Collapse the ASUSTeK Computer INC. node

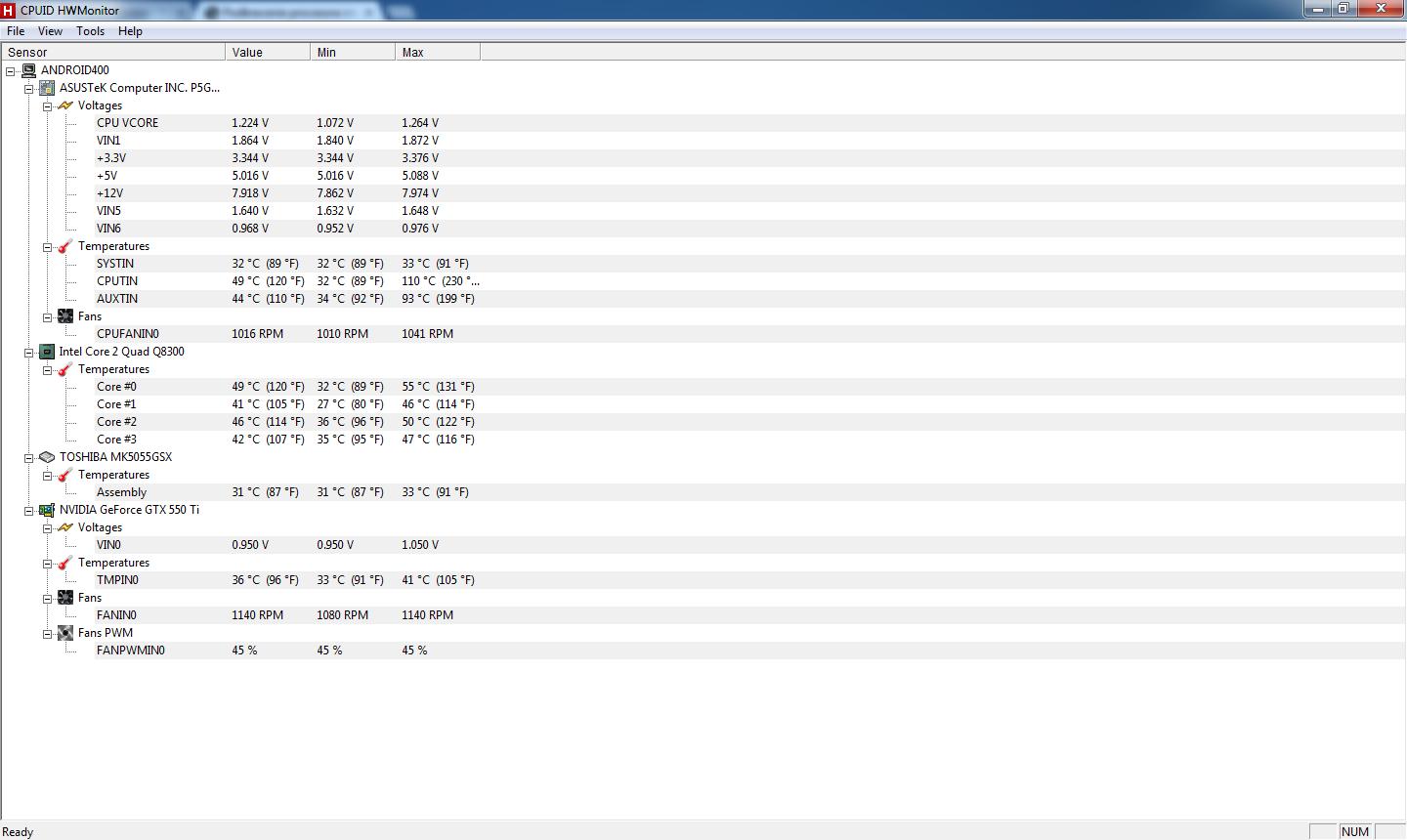28,89
